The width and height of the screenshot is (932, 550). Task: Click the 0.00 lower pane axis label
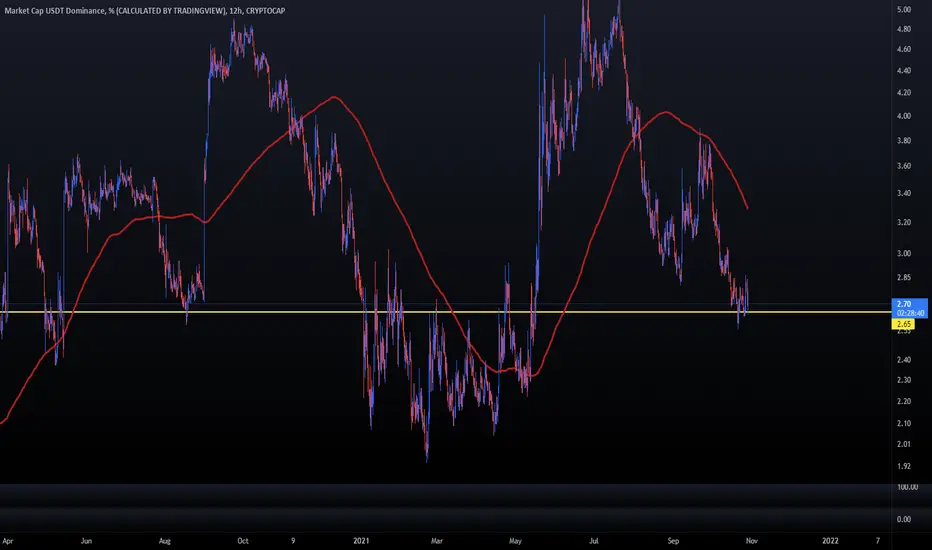point(903,519)
